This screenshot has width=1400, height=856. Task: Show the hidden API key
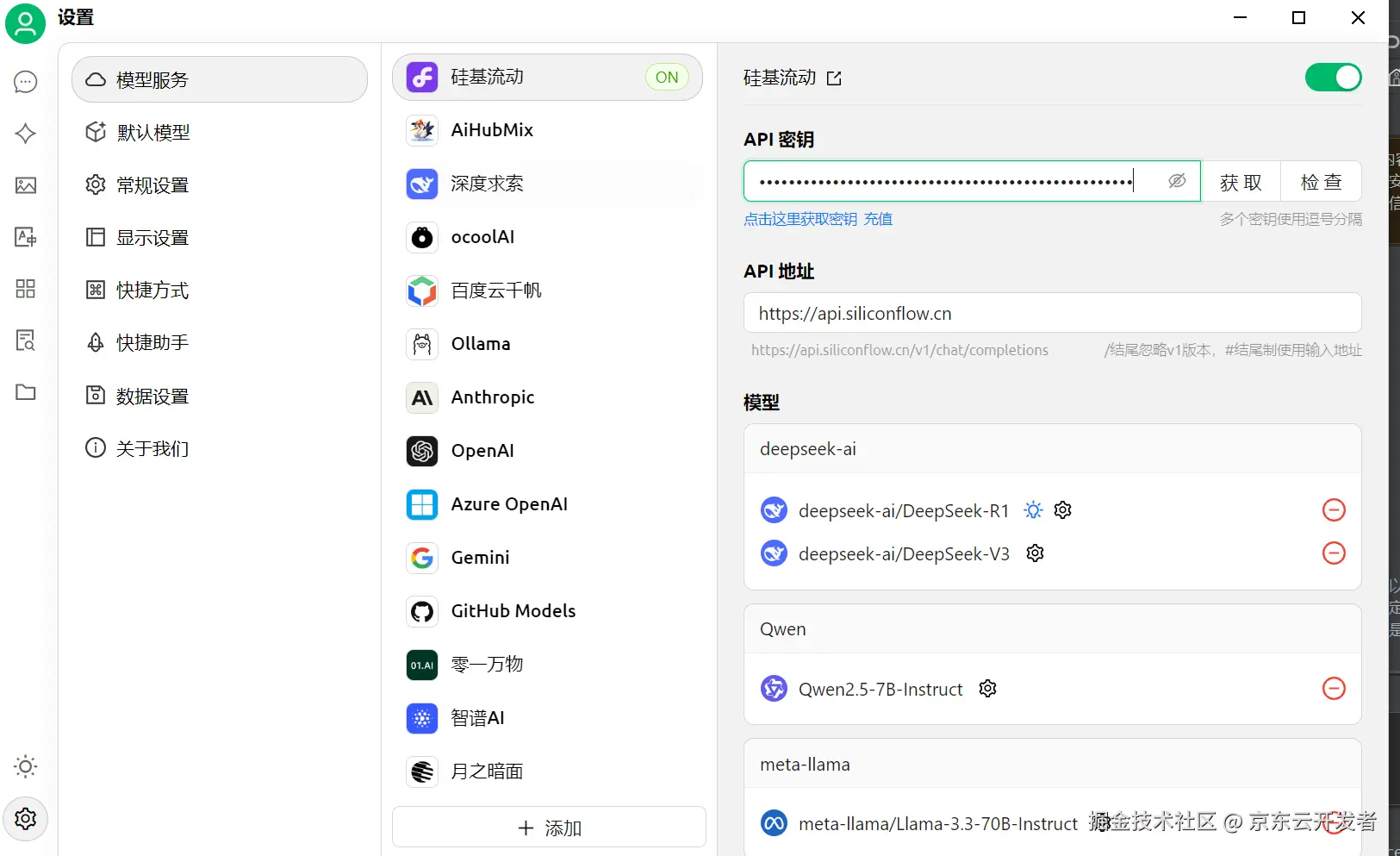(1177, 181)
